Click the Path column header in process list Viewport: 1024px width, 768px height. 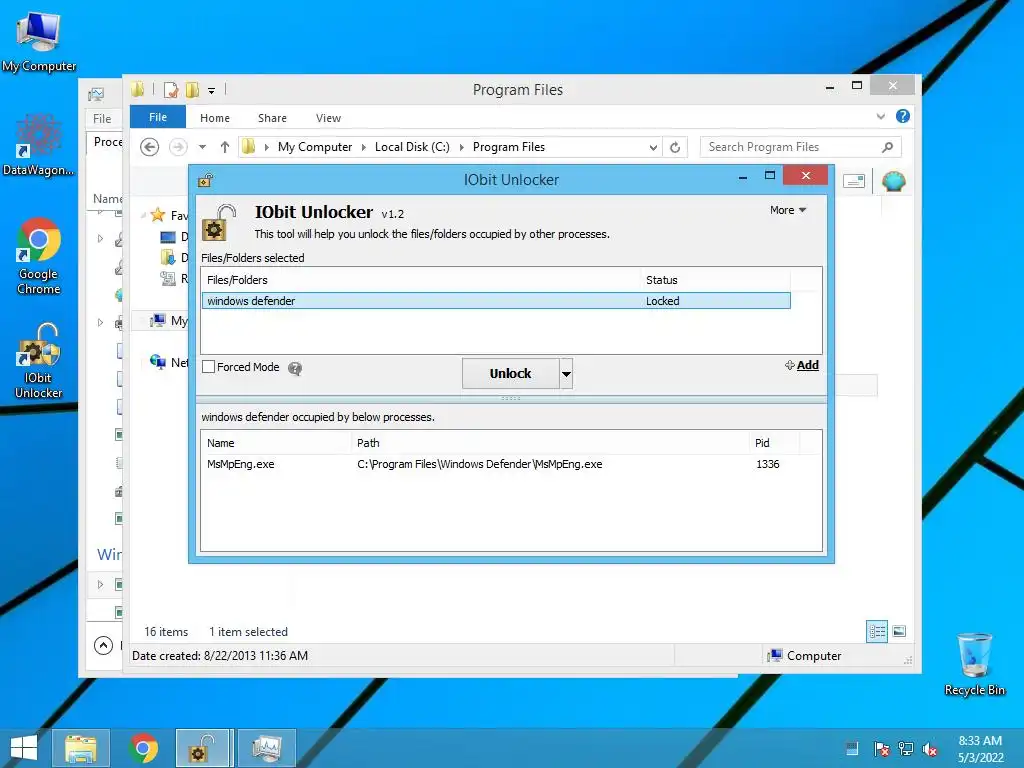pos(550,443)
